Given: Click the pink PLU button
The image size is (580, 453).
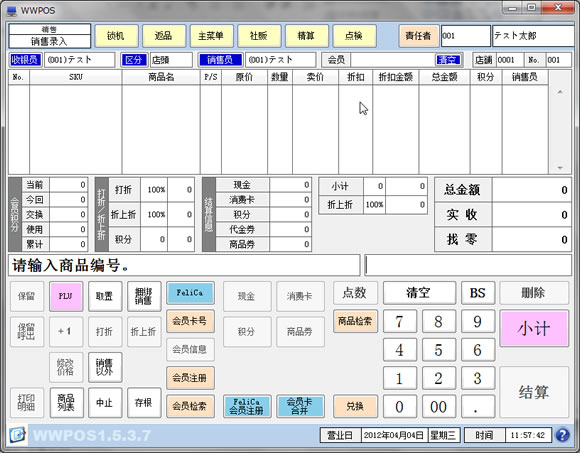Looking at the screenshot, I should [66, 296].
